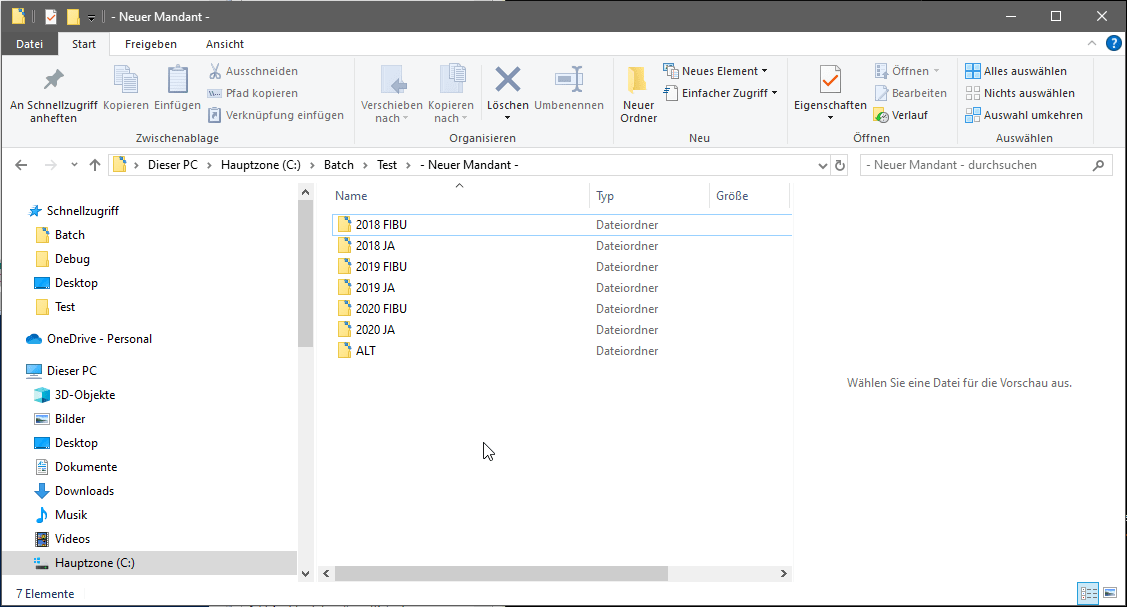Open the address bar history dropdown arrow
1127x607 pixels.
click(822, 165)
